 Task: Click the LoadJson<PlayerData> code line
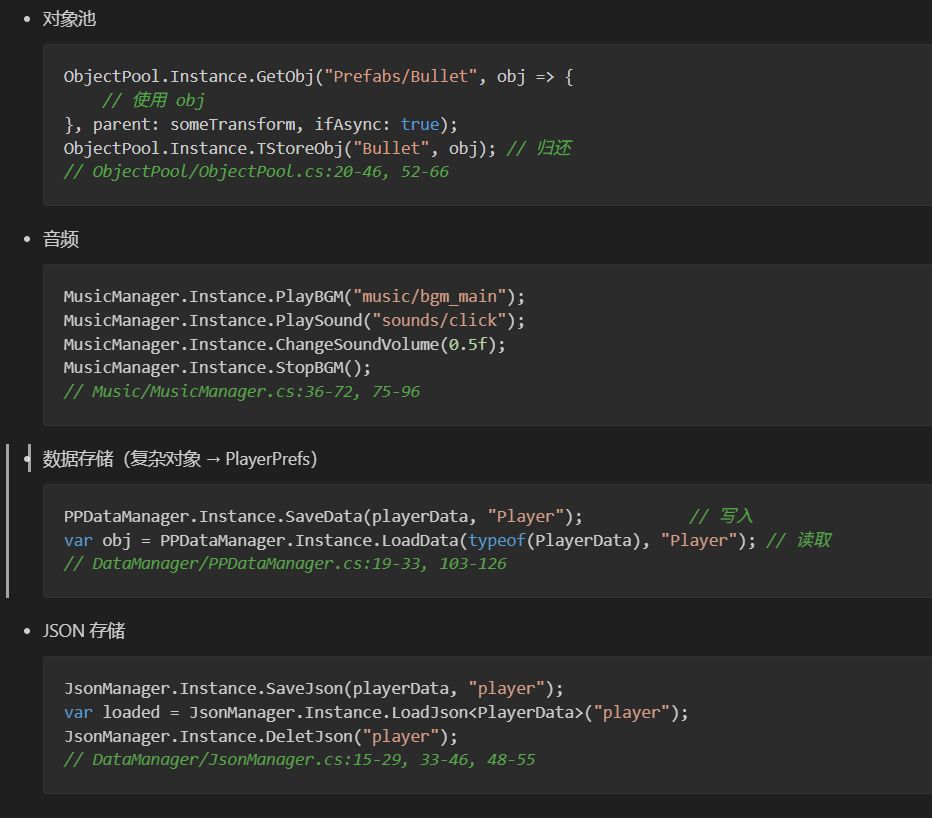(376, 712)
